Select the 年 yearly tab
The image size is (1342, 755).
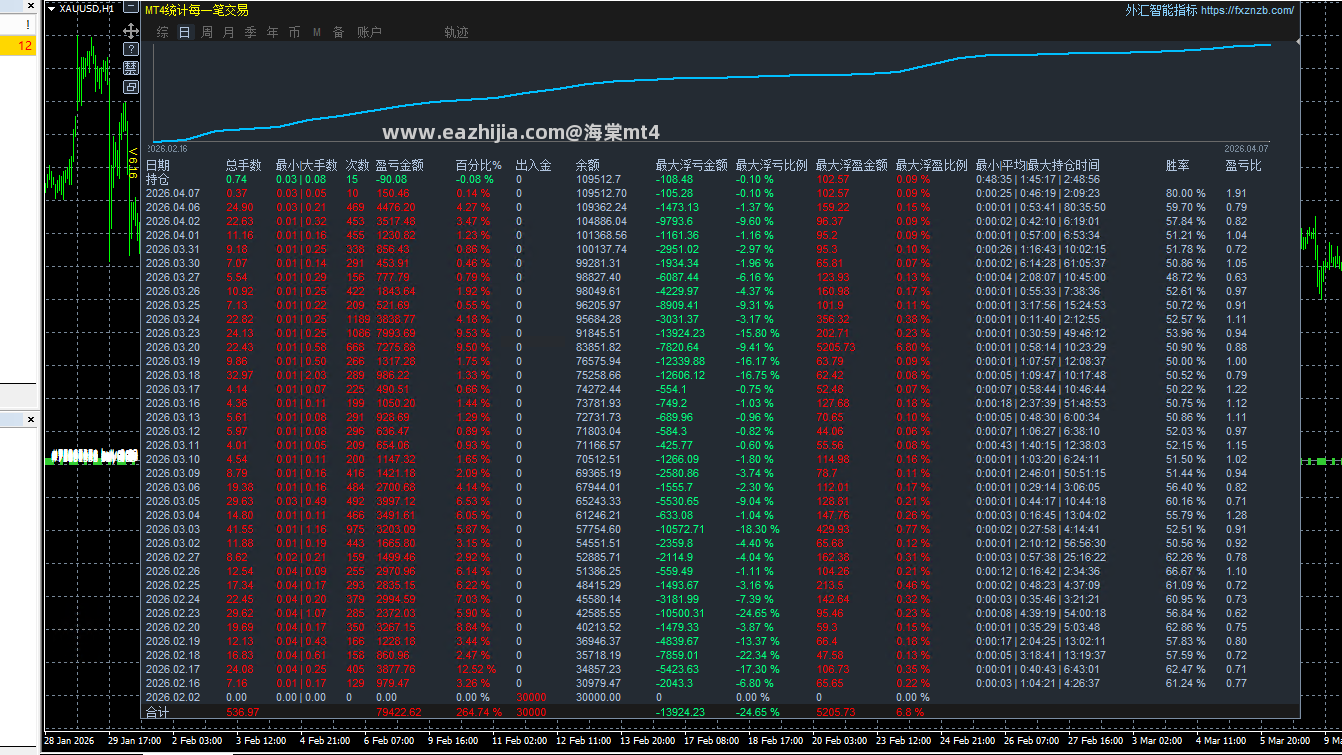(272, 32)
